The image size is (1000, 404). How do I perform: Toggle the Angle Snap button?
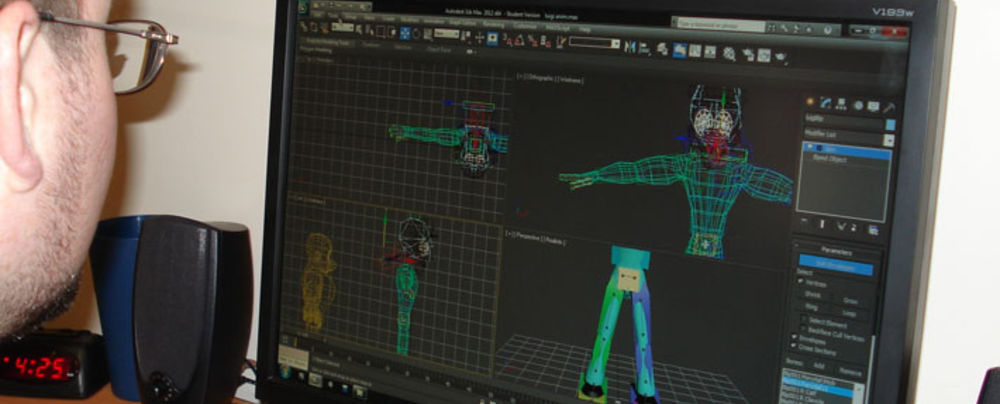pos(519,41)
